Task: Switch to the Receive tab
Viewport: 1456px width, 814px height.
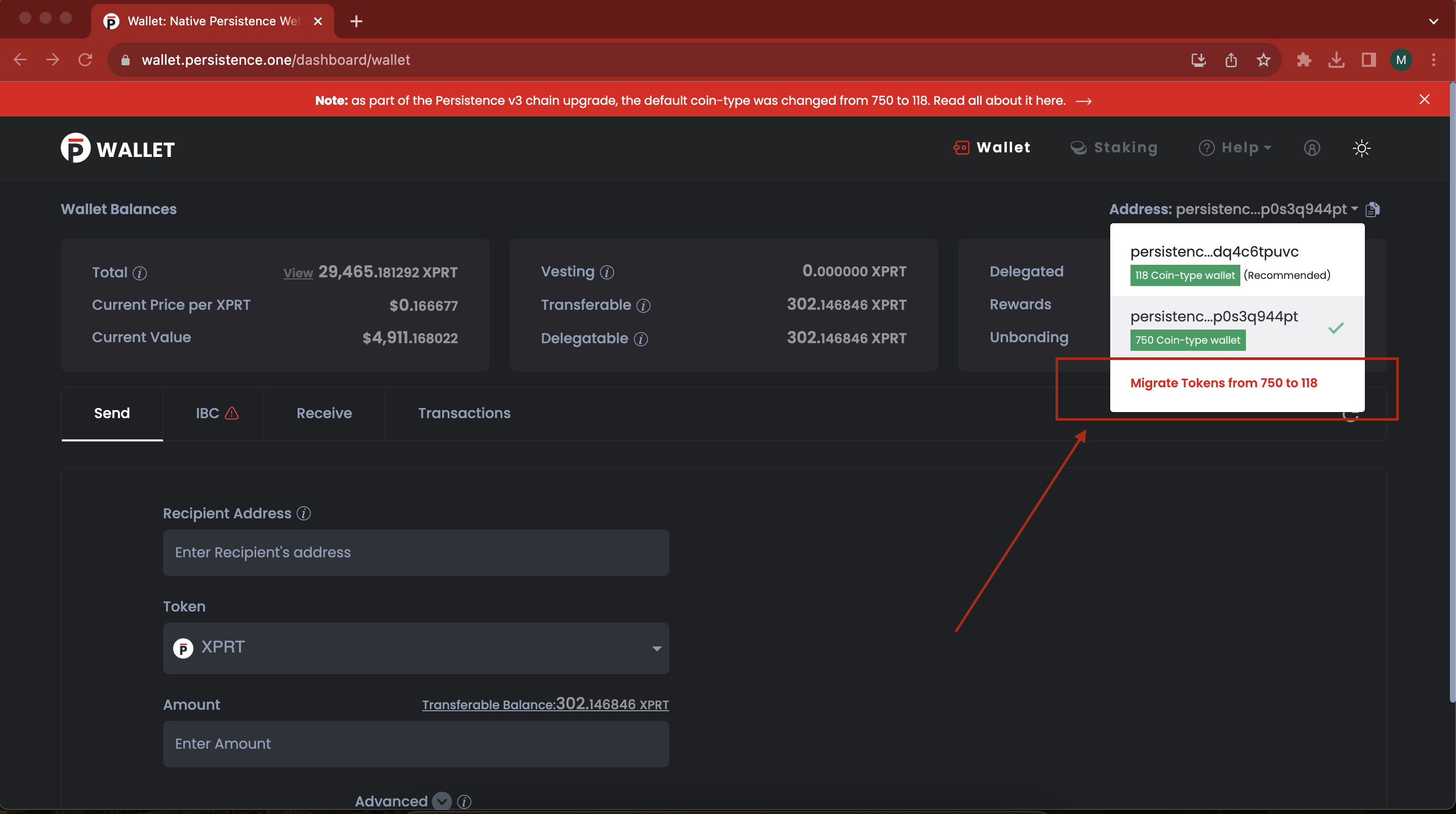Action: (324, 413)
